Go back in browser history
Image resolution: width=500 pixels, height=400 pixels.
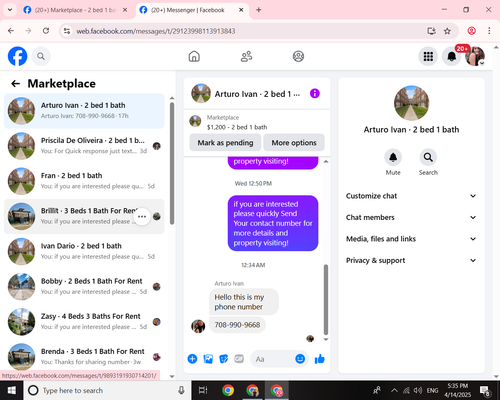11,31
